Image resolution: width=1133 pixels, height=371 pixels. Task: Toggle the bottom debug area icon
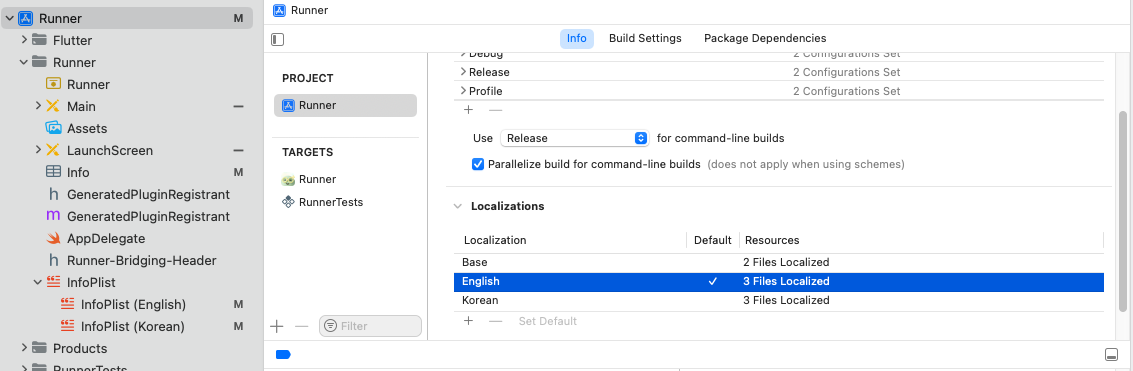(x=1111, y=354)
